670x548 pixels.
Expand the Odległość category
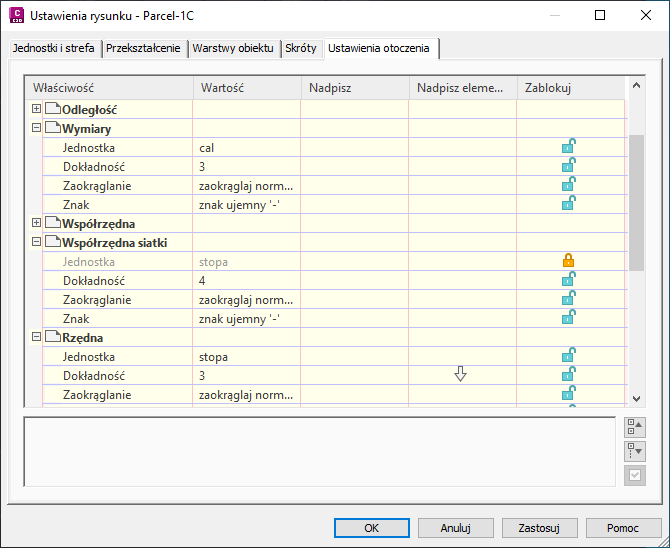37,109
